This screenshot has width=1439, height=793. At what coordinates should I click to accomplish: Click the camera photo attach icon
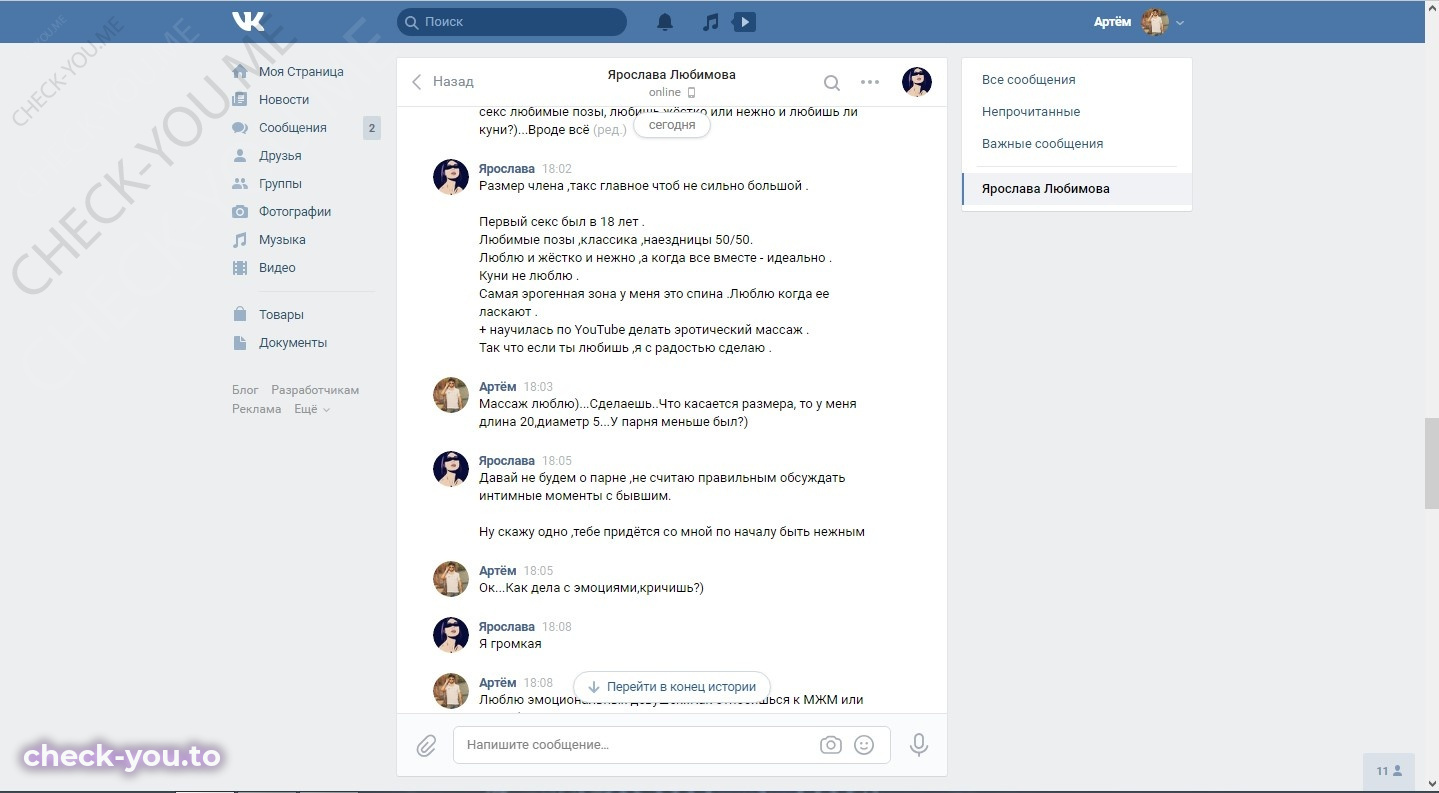coord(831,745)
